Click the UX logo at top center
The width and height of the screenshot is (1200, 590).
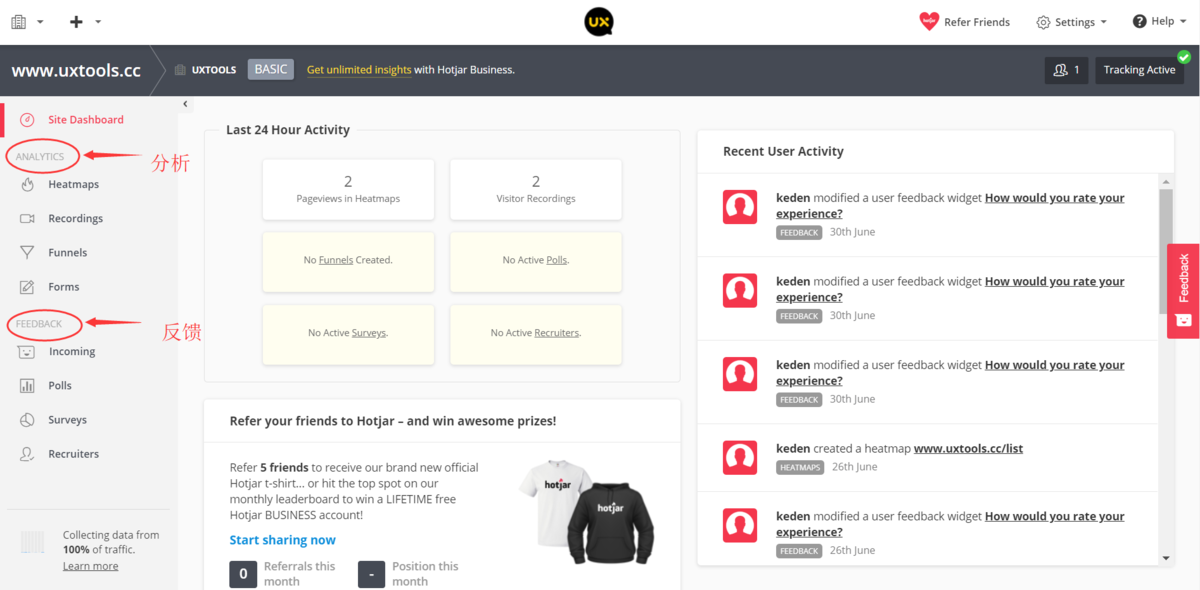point(599,21)
